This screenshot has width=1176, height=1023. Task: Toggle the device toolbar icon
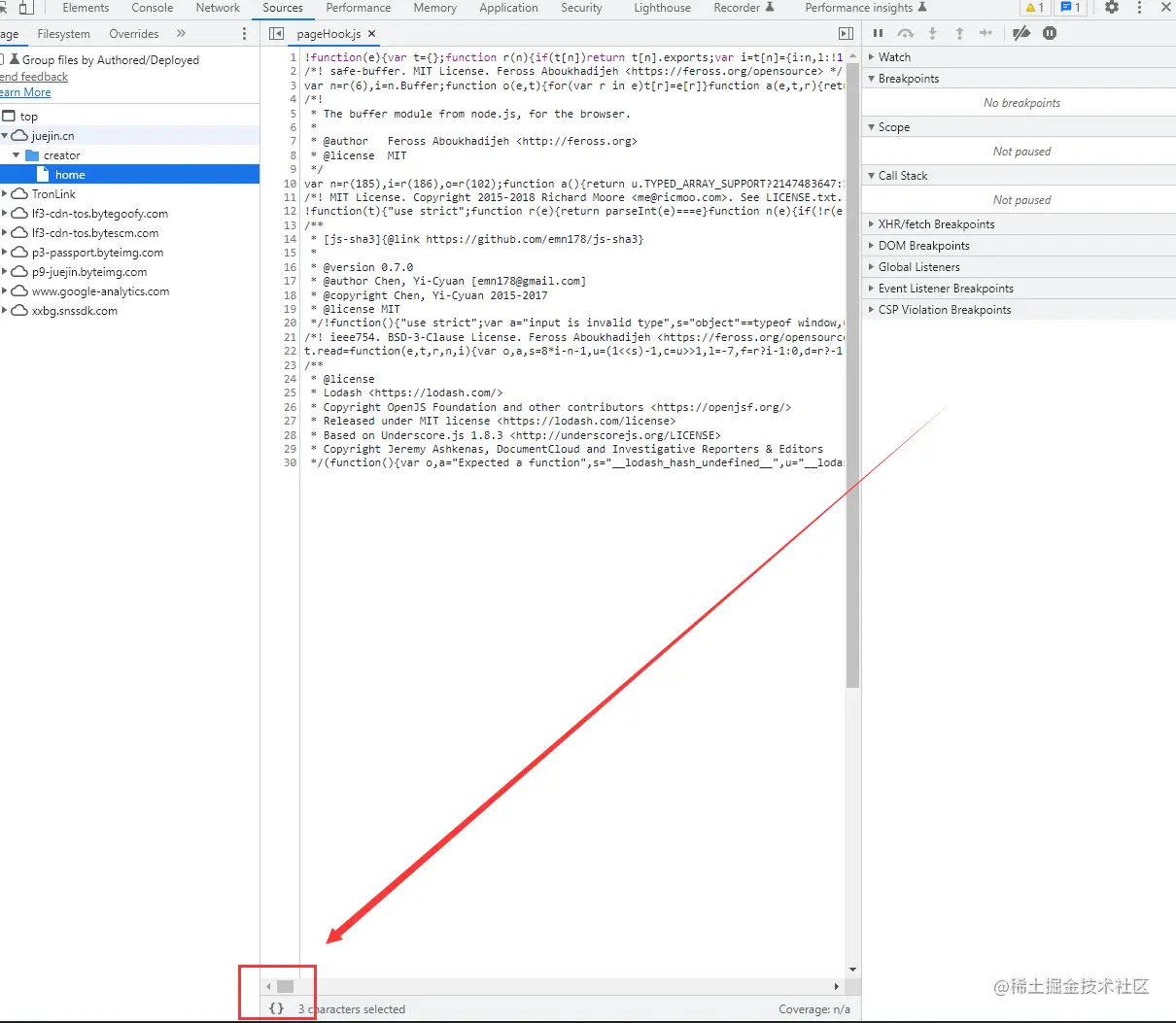pos(26,8)
